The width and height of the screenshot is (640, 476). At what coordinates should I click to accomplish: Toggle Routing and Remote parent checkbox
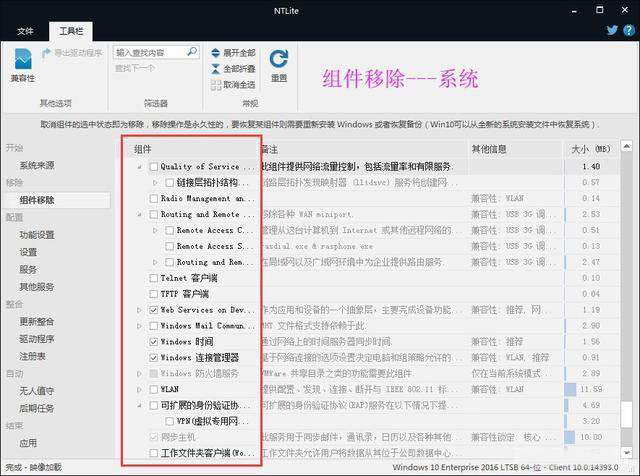pyautogui.click(x=153, y=214)
